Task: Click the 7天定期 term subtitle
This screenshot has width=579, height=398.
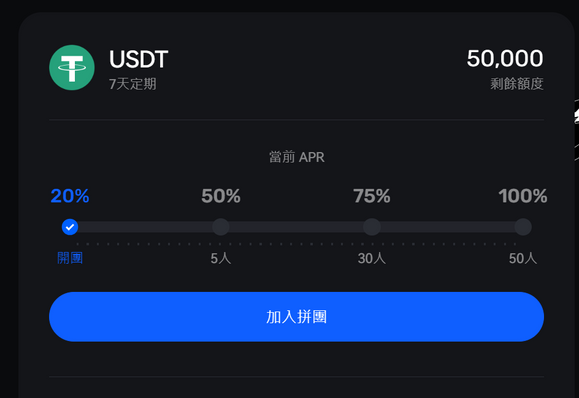Action: (133, 84)
